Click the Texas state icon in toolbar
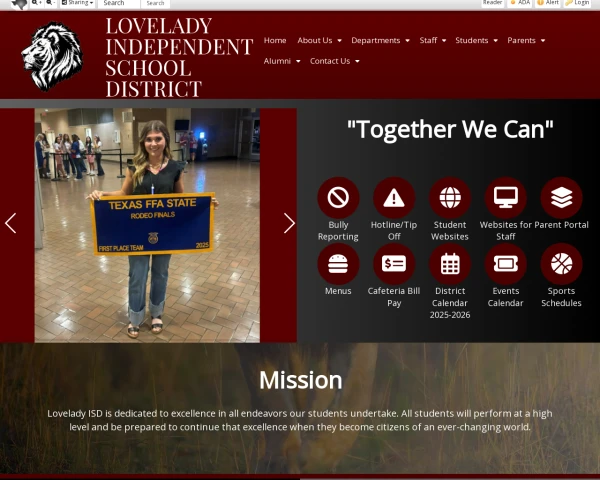The image size is (600, 480). (19, 4)
